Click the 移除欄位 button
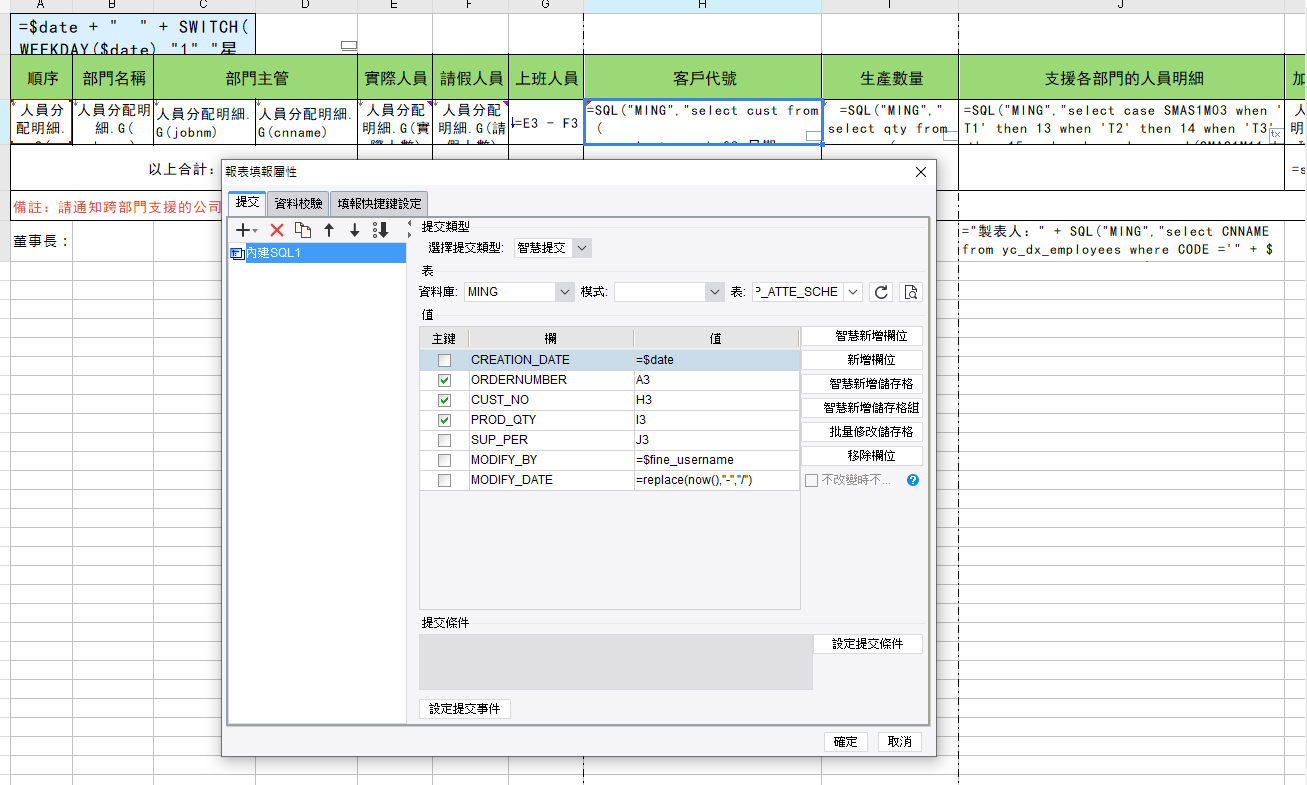This screenshot has width=1307, height=785. 862,456
